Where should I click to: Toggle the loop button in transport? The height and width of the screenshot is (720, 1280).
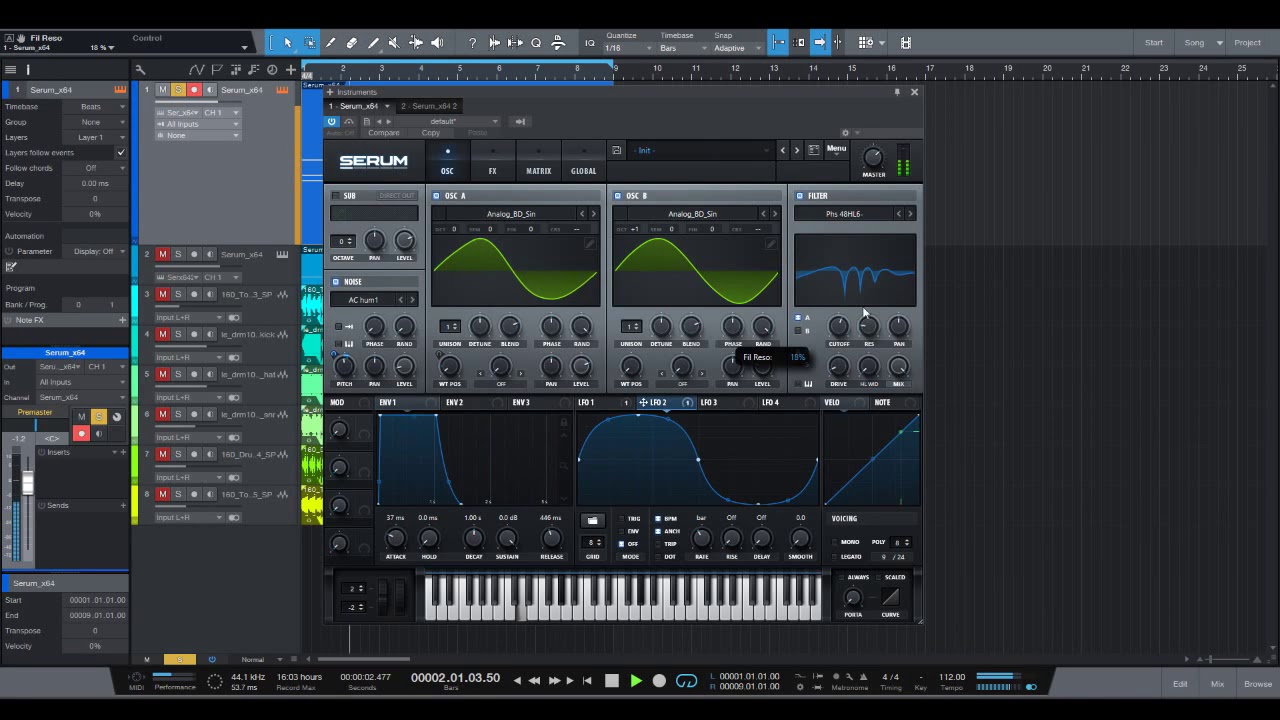point(686,681)
